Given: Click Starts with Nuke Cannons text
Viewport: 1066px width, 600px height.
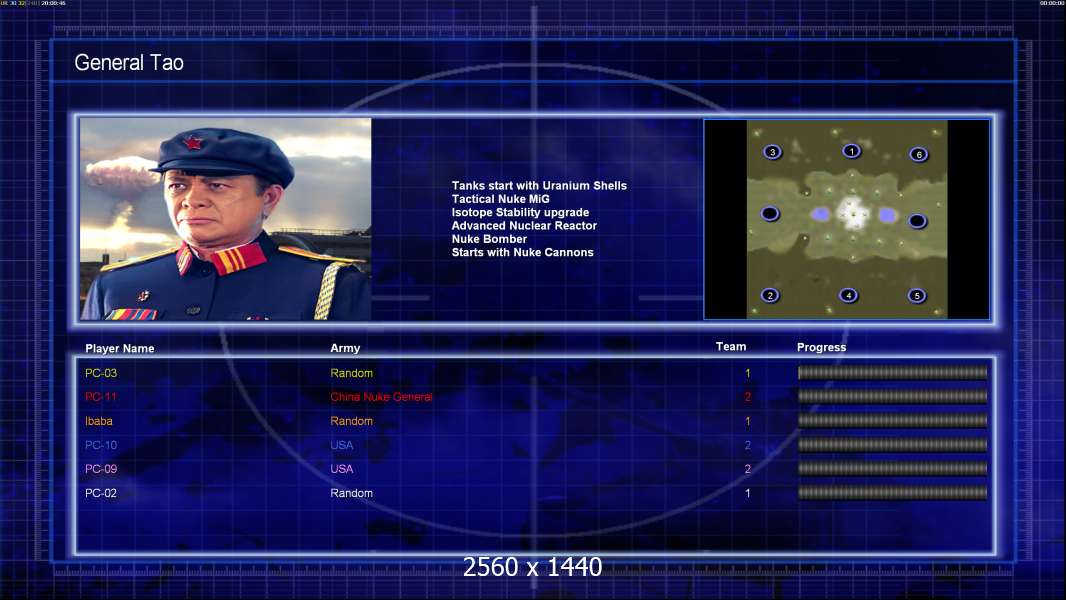Looking at the screenshot, I should tap(522, 252).
